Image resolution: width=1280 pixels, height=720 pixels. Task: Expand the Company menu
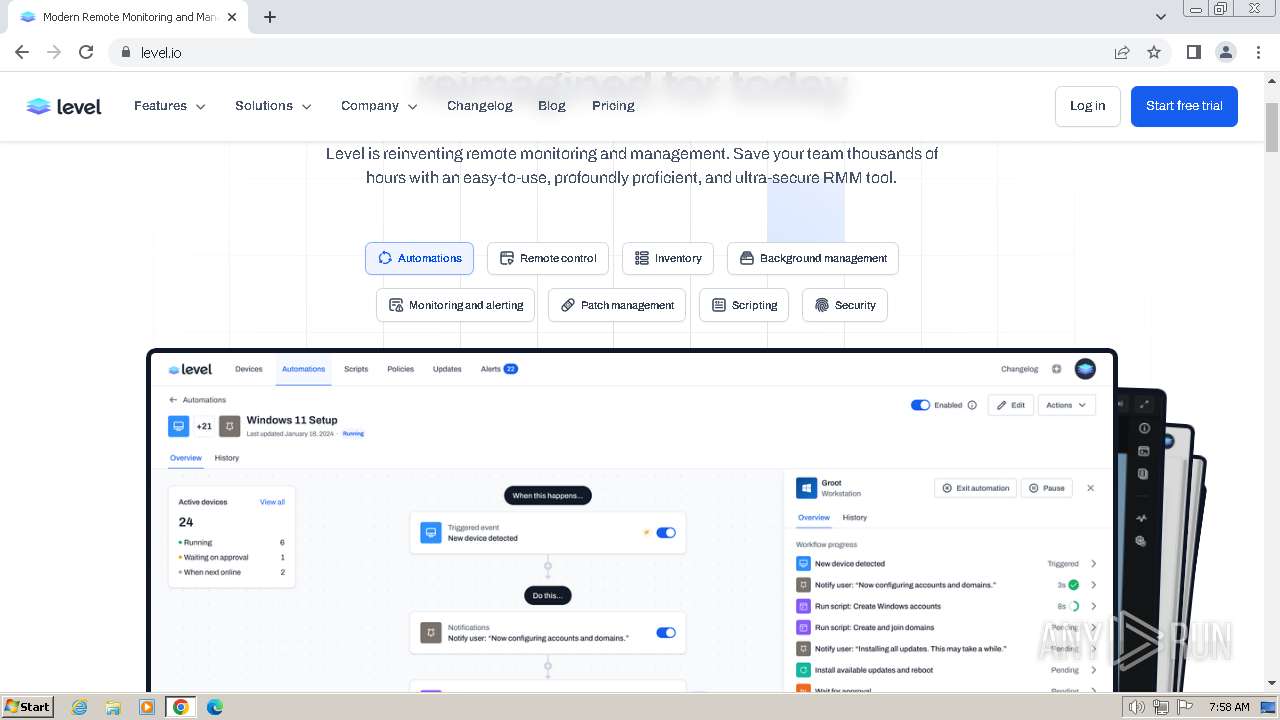coord(379,106)
